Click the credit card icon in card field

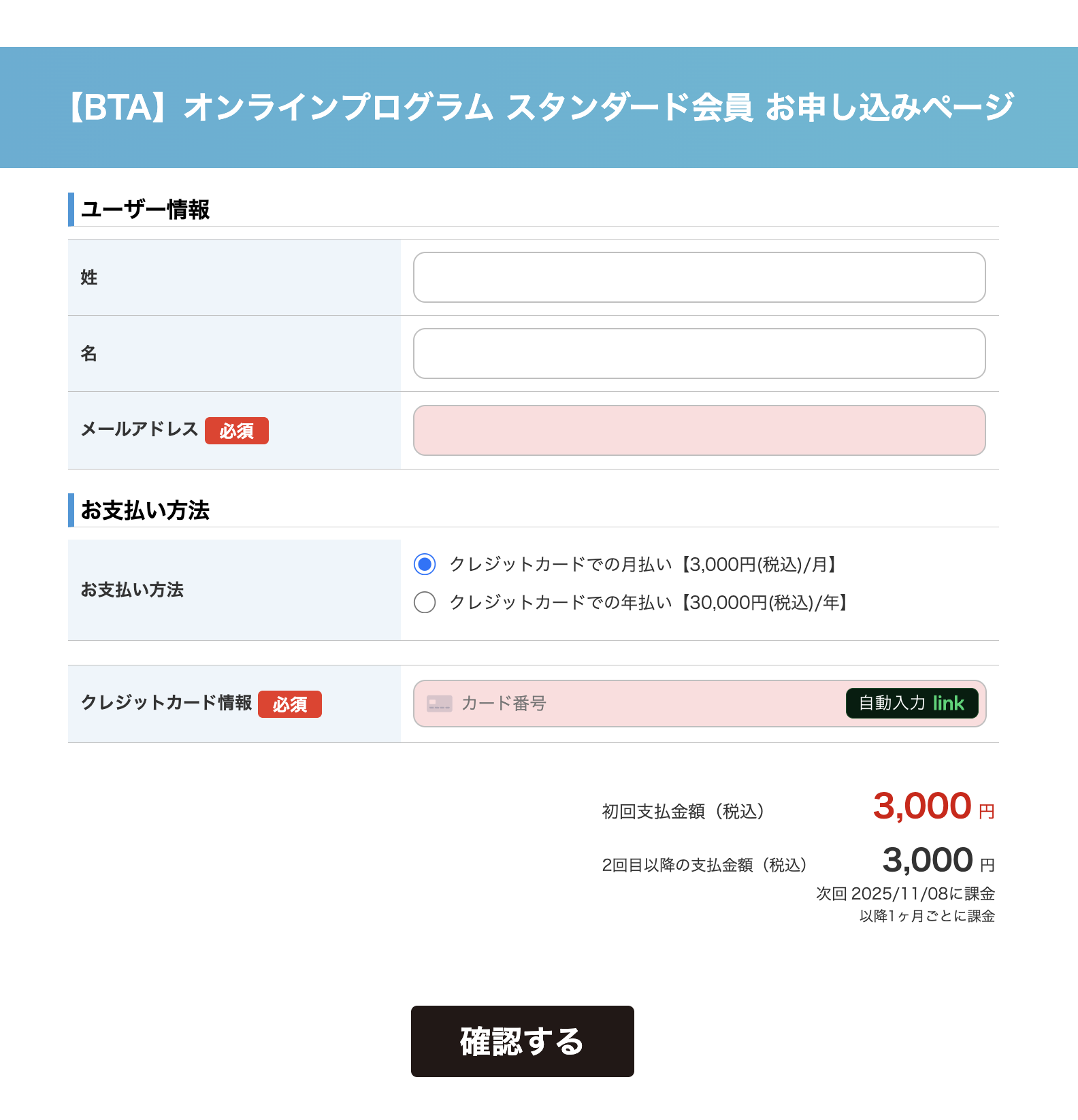pyautogui.click(x=439, y=704)
